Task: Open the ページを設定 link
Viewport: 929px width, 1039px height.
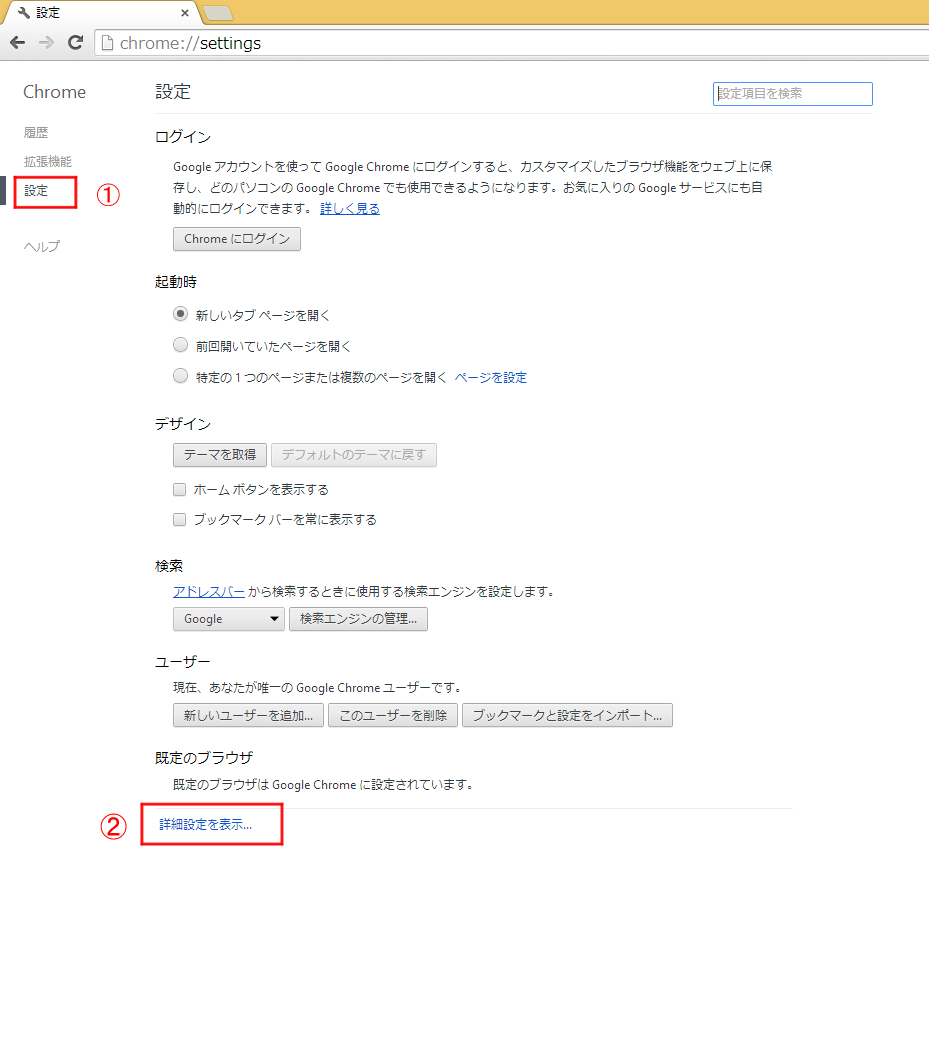Action: 491,378
